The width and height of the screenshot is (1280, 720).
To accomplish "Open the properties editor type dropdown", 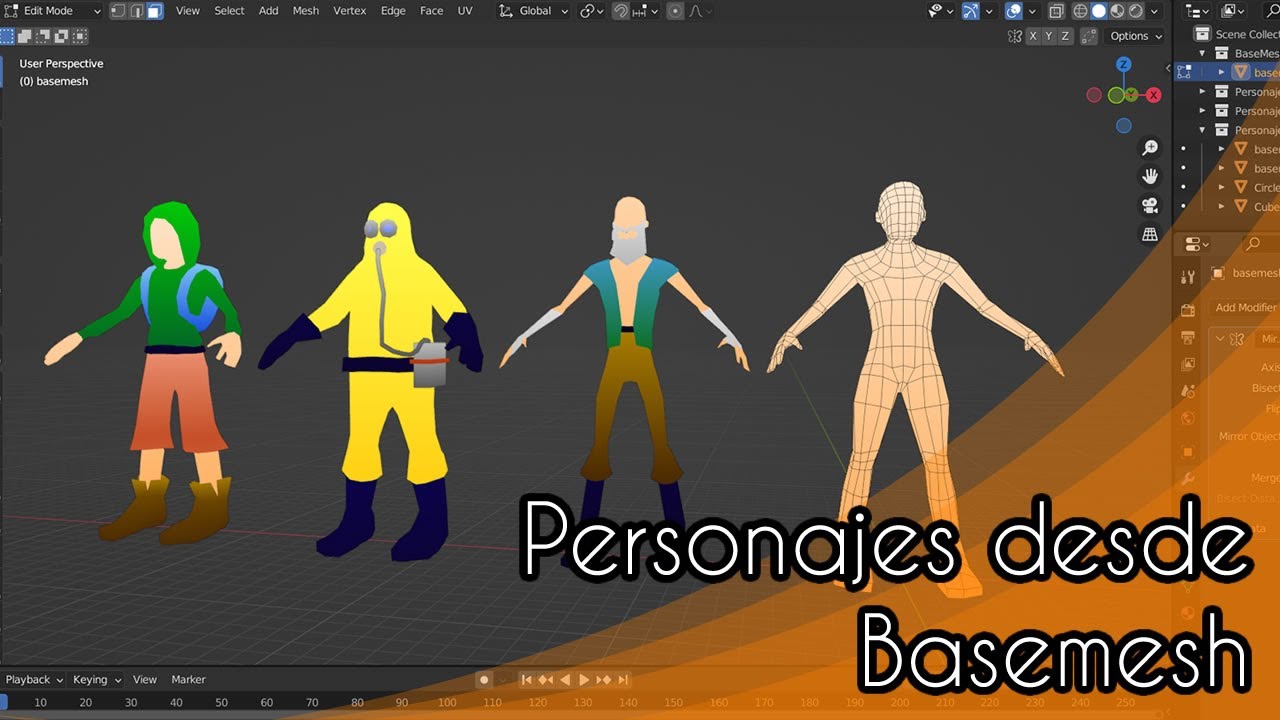I will tap(1197, 244).
